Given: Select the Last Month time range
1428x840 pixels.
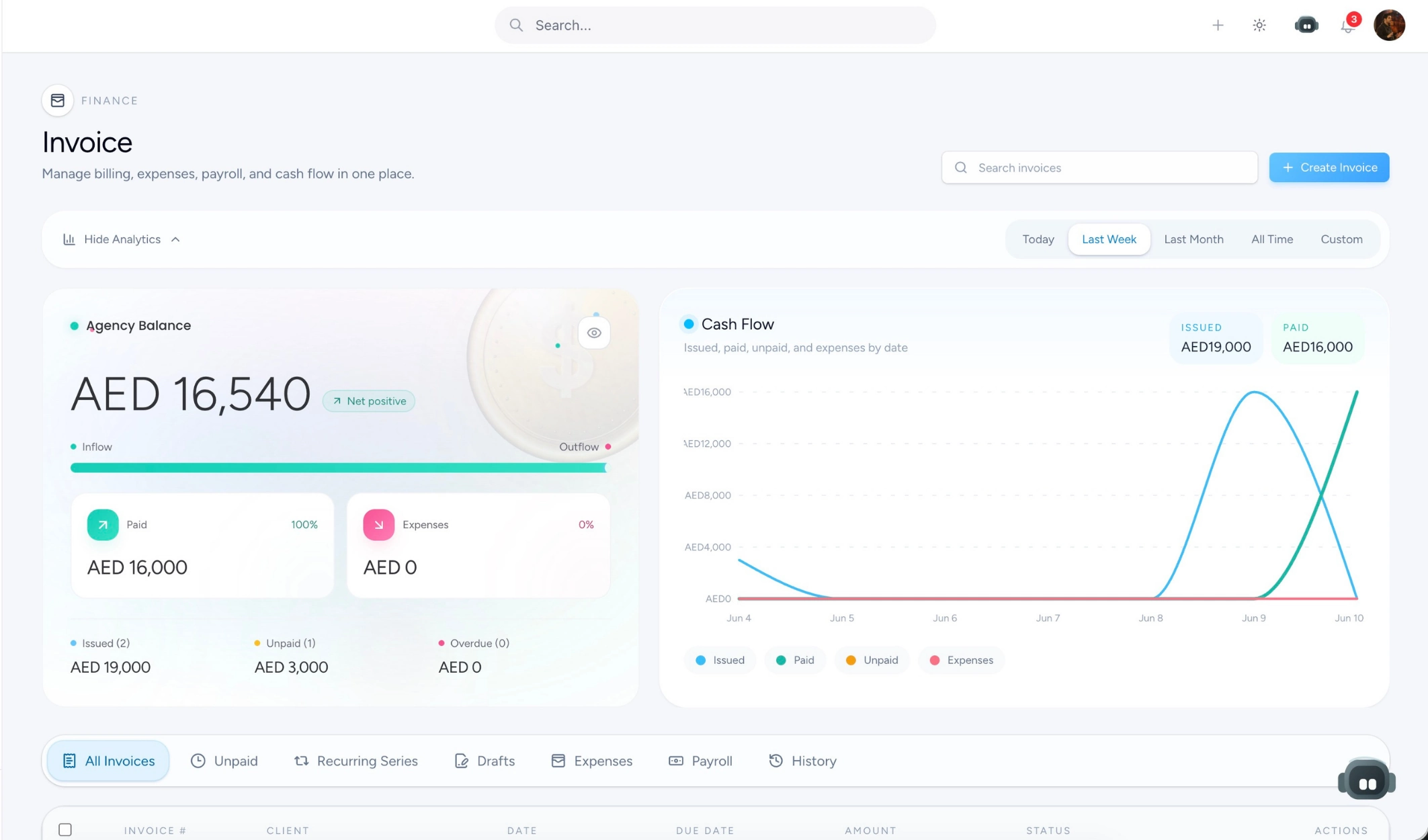Looking at the screenshot, I should tap(1193, 239).
